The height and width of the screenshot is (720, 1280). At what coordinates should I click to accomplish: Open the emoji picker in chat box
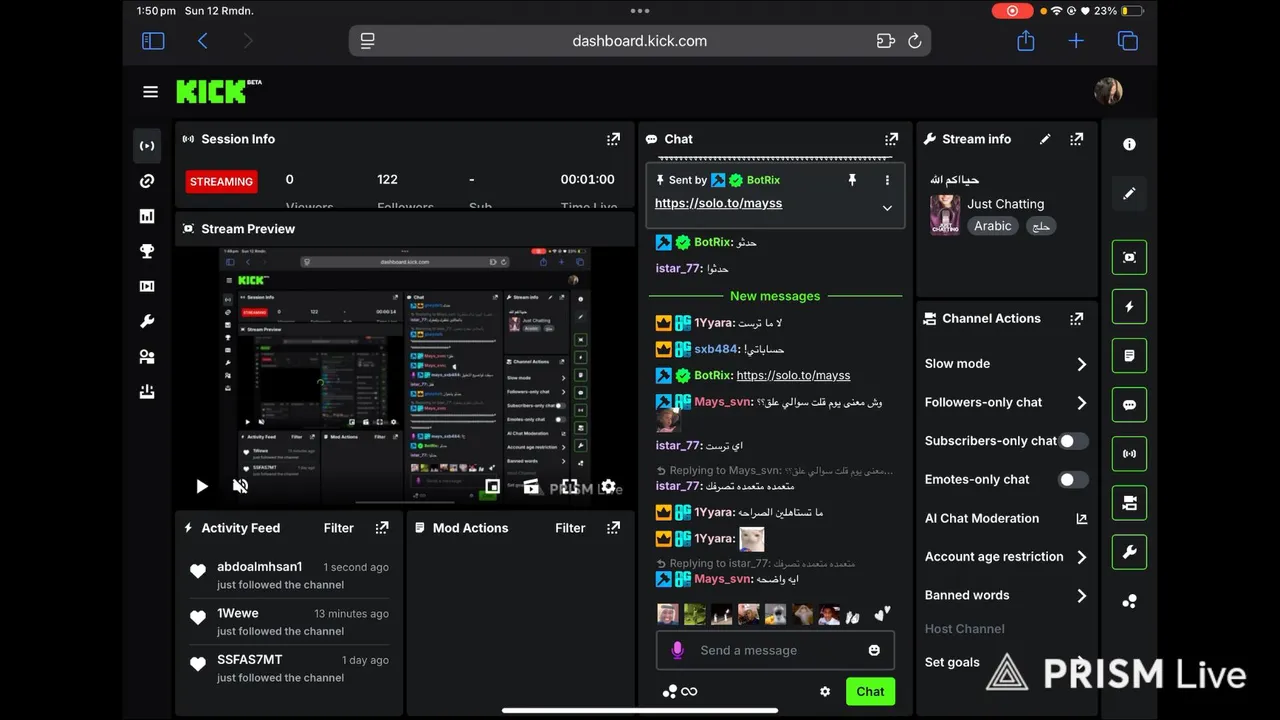coord(874,650)
